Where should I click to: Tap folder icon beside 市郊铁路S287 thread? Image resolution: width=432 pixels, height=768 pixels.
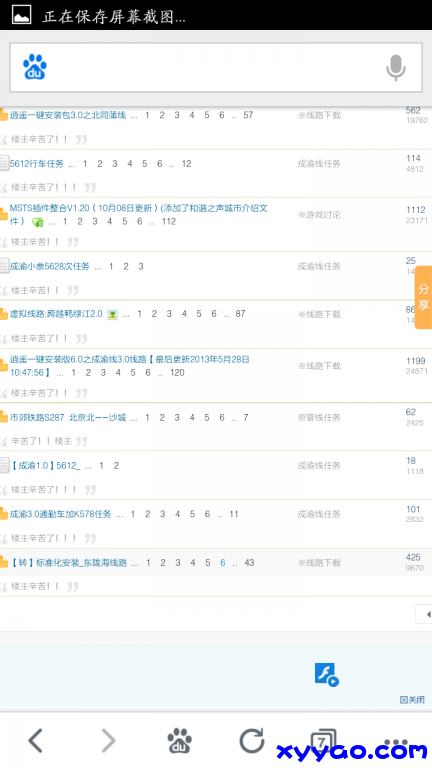tap(4, 418)
